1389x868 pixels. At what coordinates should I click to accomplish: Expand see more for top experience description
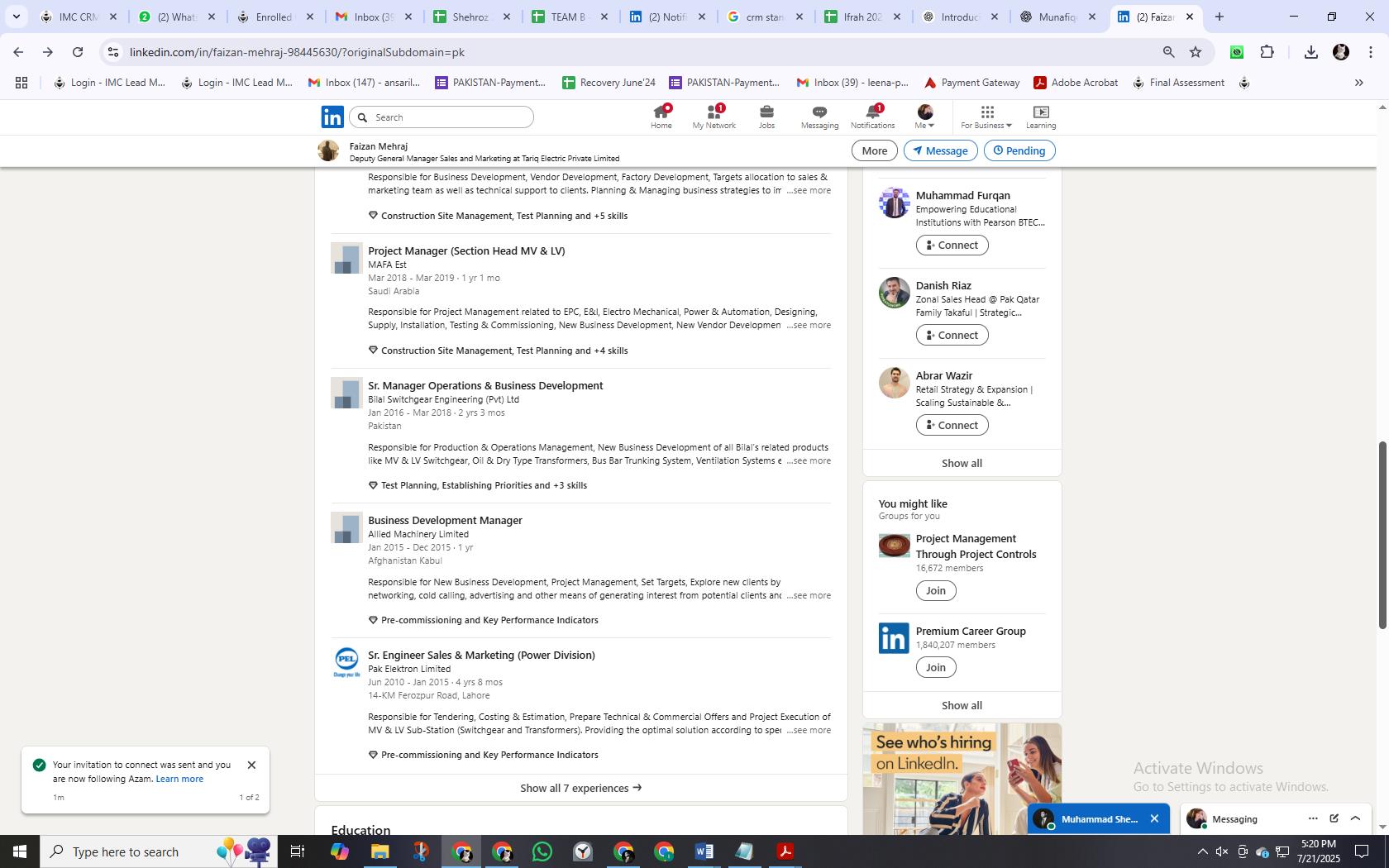click(x=809, y=191)
